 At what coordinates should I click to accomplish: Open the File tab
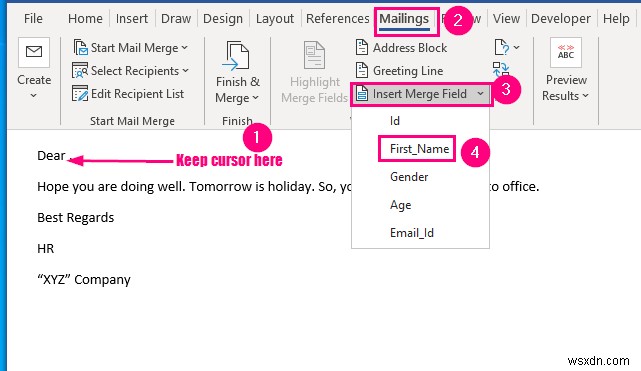tap(33, 18)
